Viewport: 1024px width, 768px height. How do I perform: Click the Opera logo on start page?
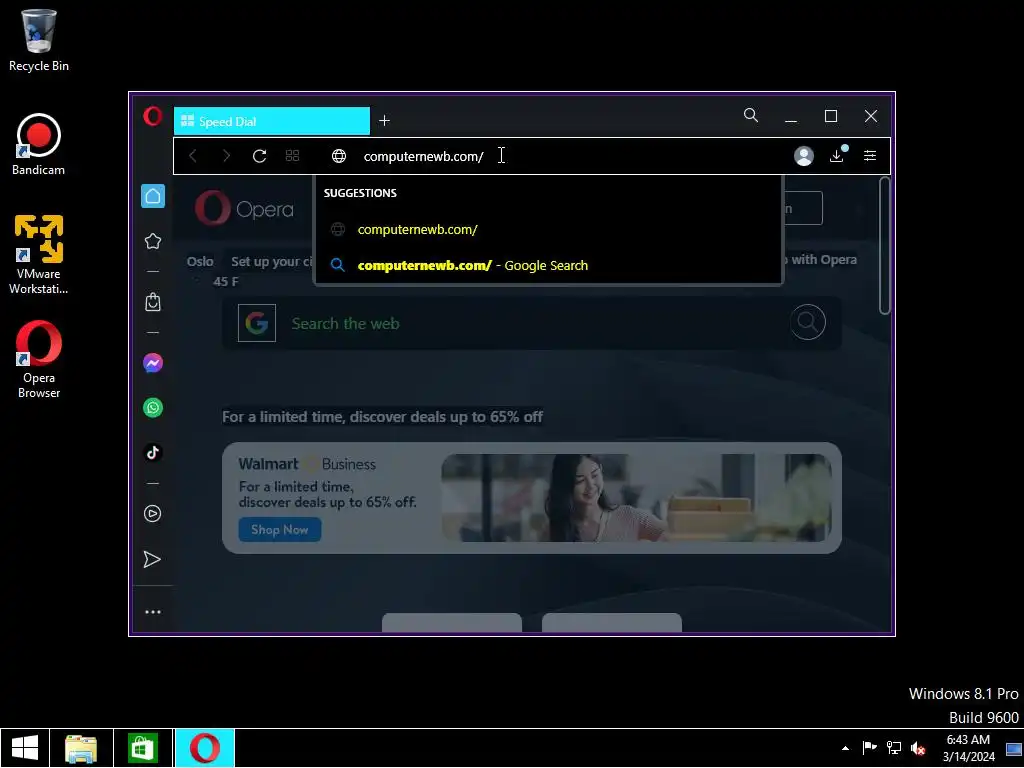tap(244, 208)
